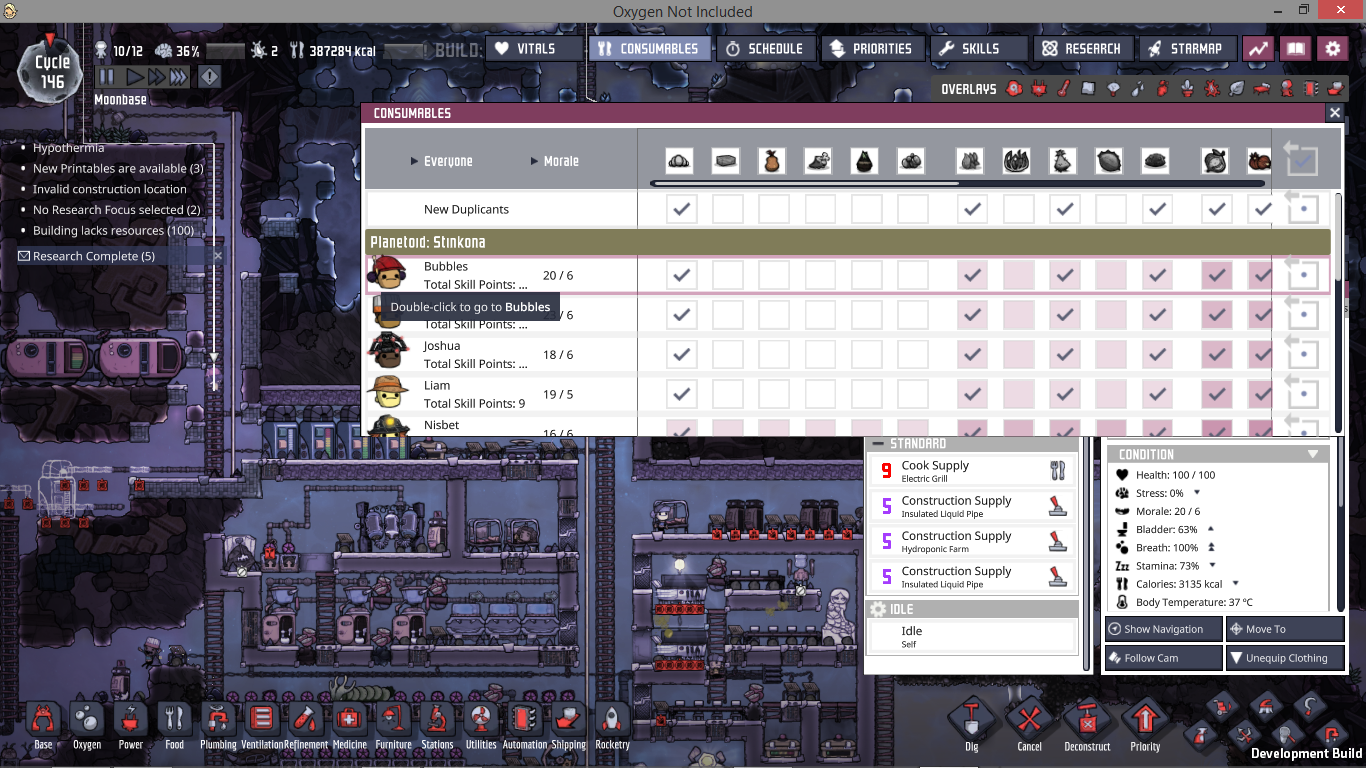The image size is (1366, 768).
Task: Uncheck first food checkbox for Liam
Action: pos(681,394)
